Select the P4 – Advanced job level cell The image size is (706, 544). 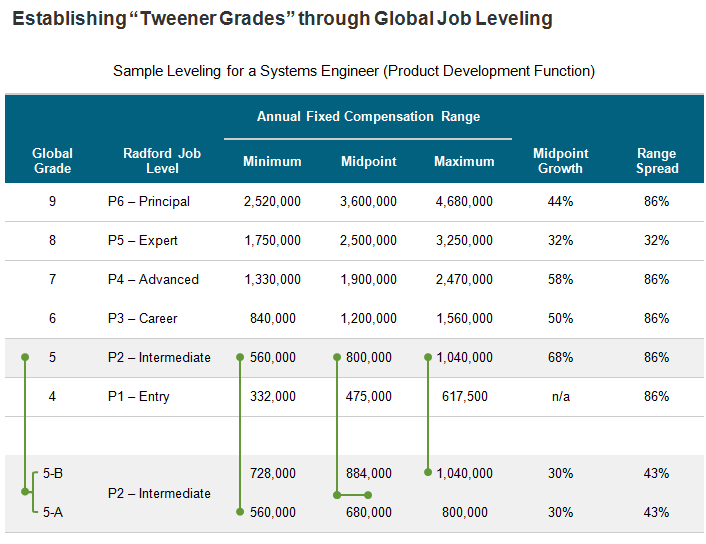(x=153, y=280)
